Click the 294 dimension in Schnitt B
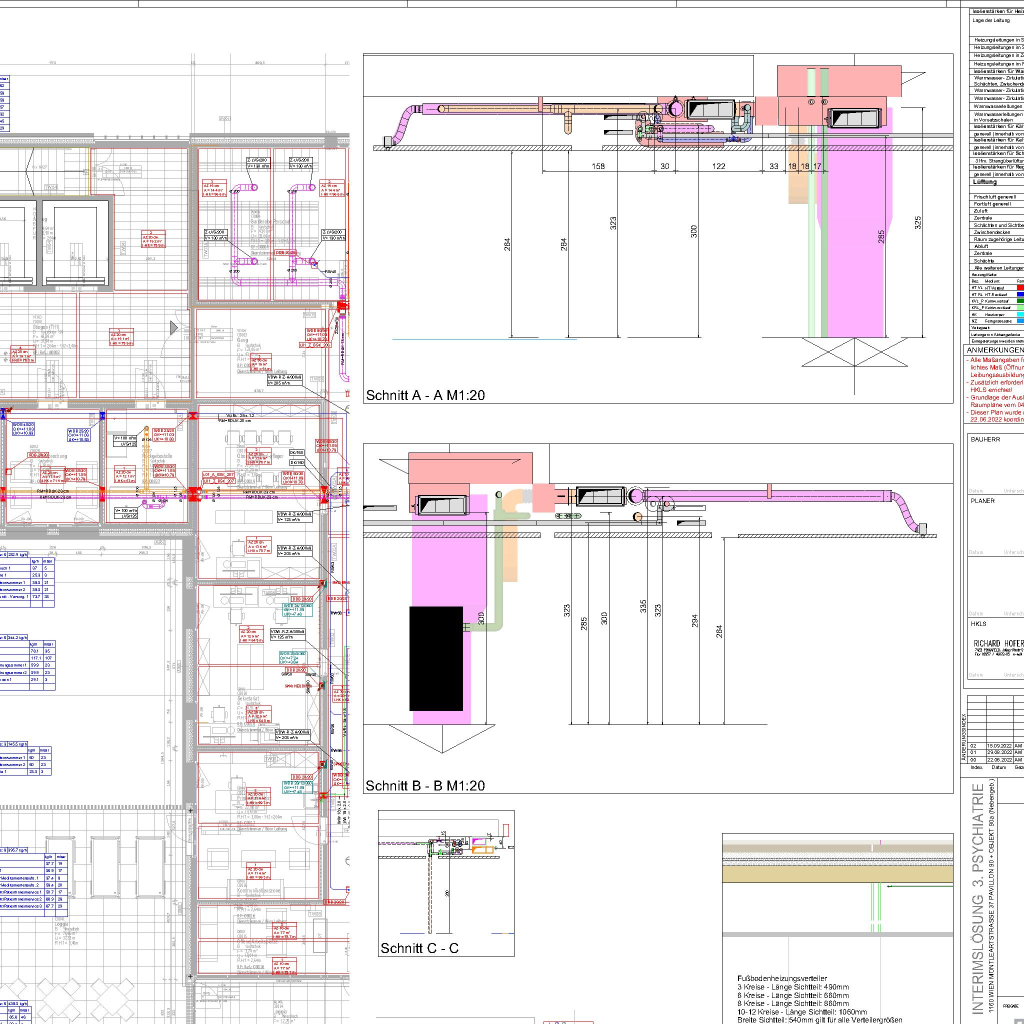Image resolution: width=1024 pixels, height=1024 pixels. 694,620
